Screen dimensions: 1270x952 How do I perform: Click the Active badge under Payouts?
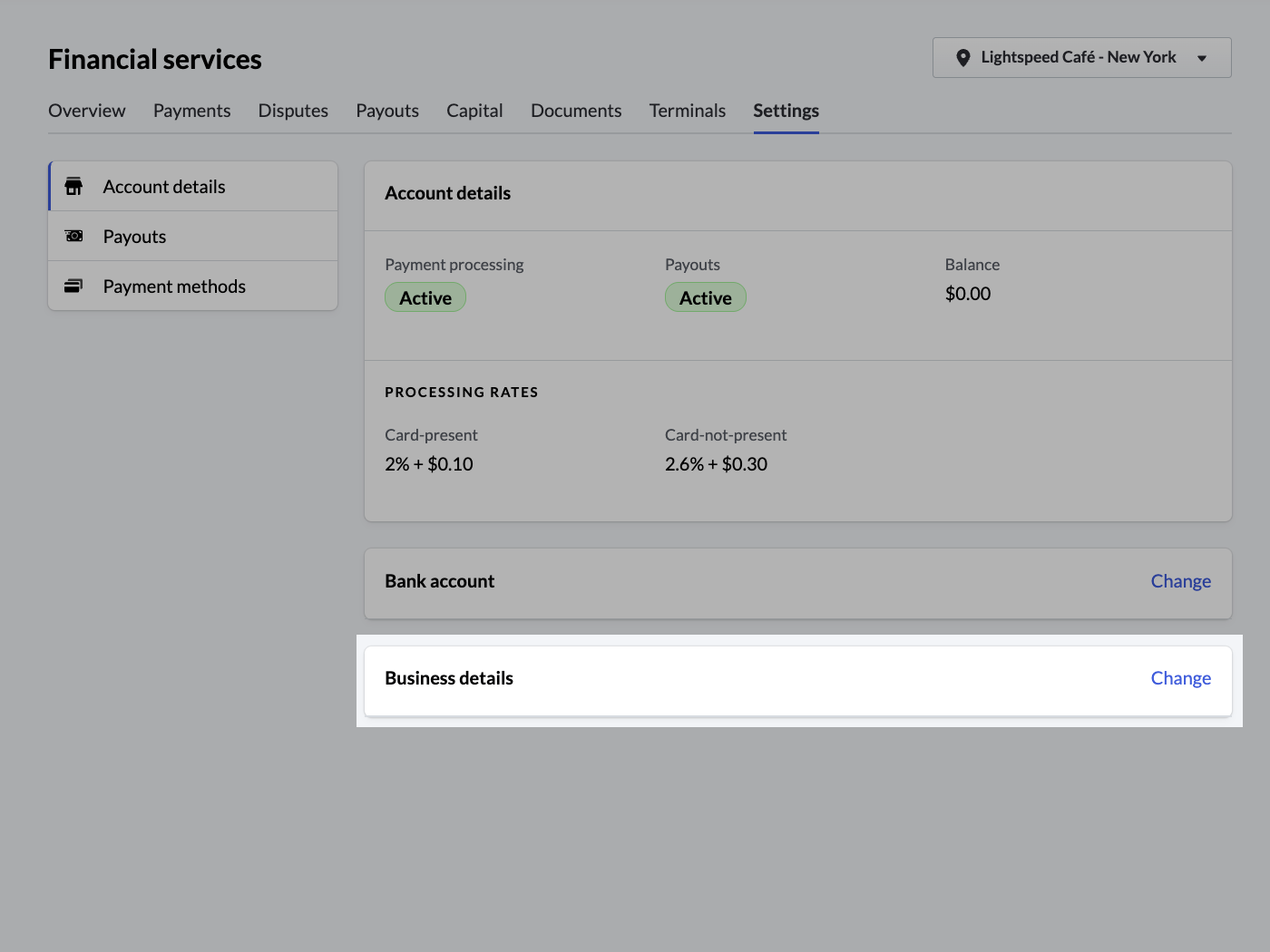point(705,296)
